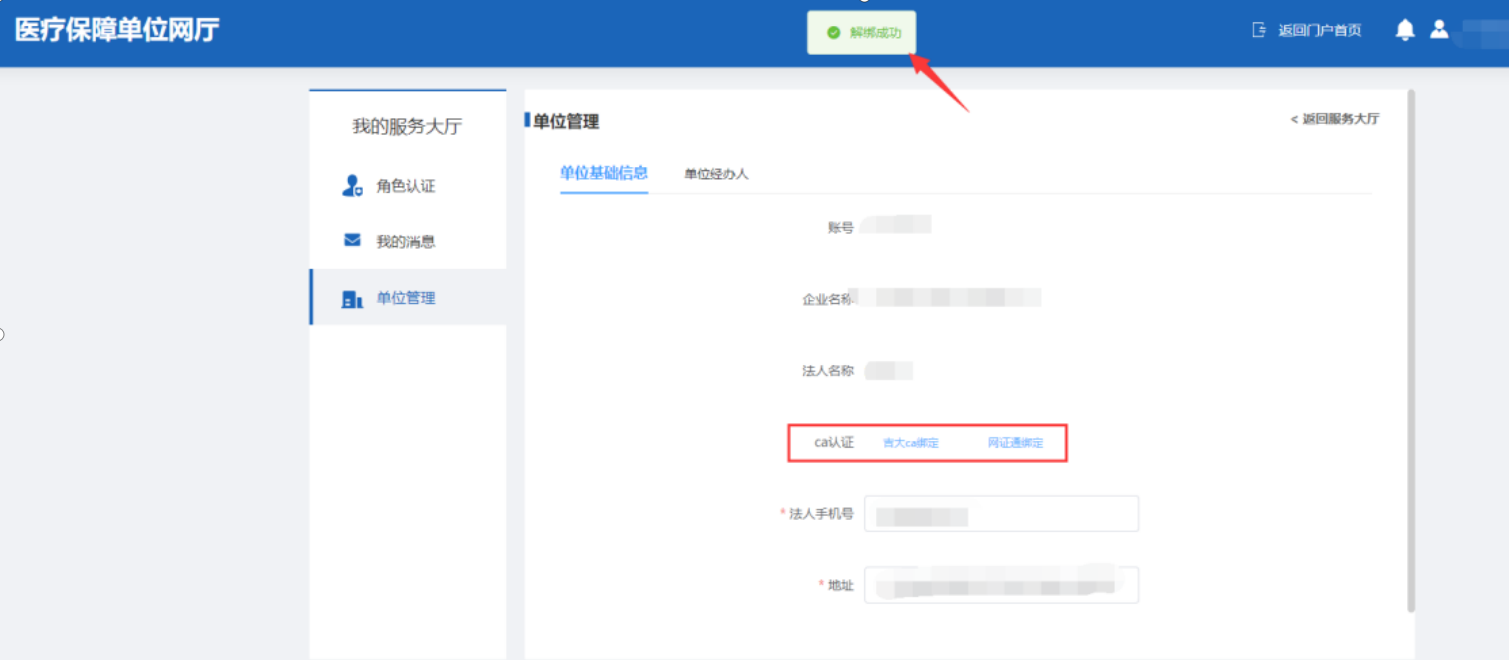Click the 医疗保障单位网厅 site title
This screenshot has height=660, width=1509.
117,30
